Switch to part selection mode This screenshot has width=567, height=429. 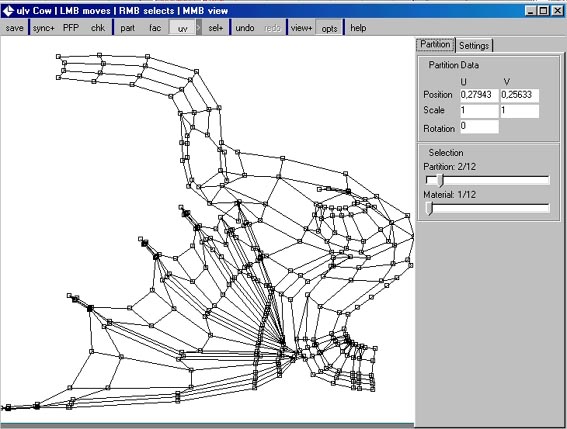pyautogui.click(x=128, y=28)
